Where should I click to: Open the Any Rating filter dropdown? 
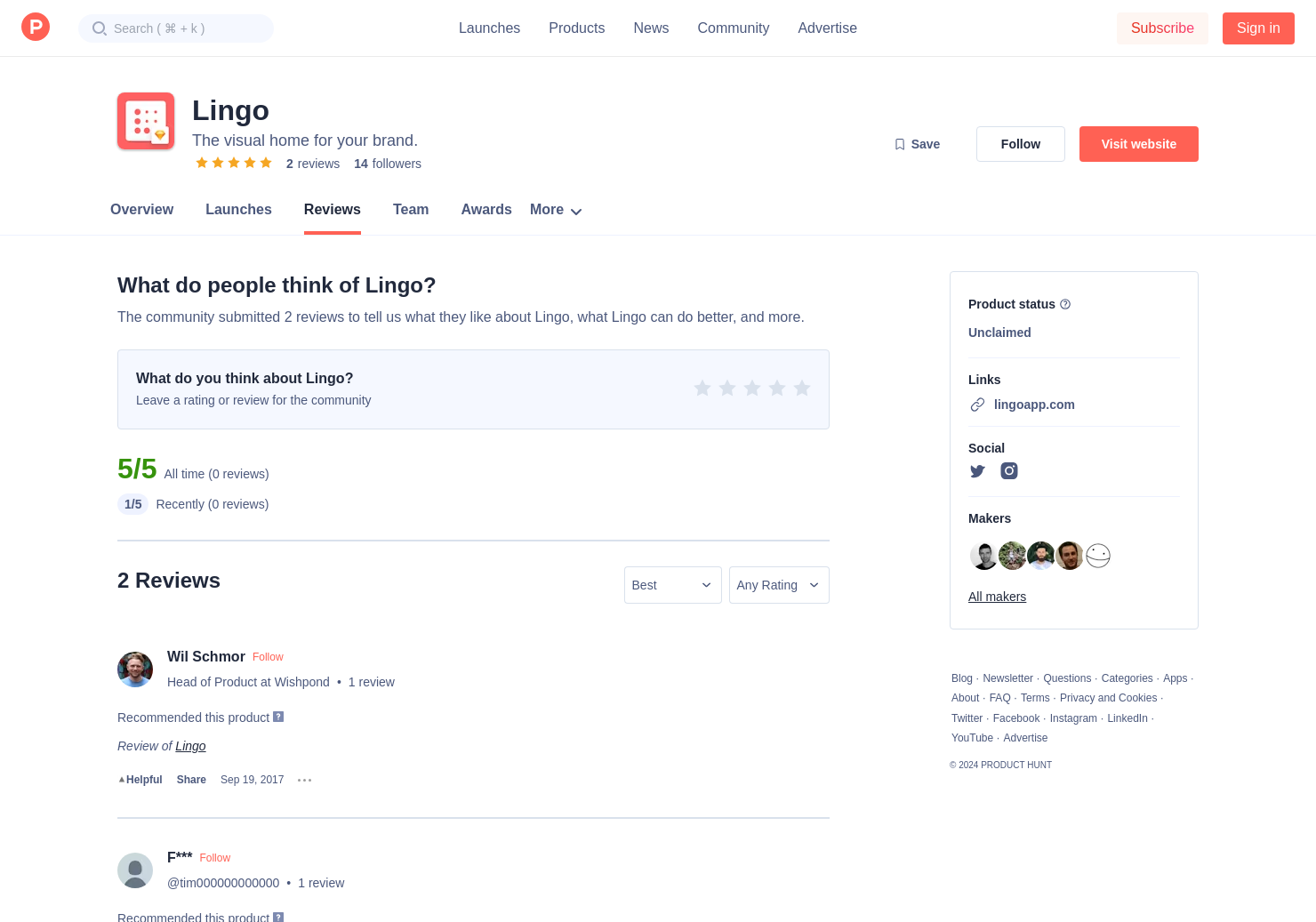(x=779, y=585)
